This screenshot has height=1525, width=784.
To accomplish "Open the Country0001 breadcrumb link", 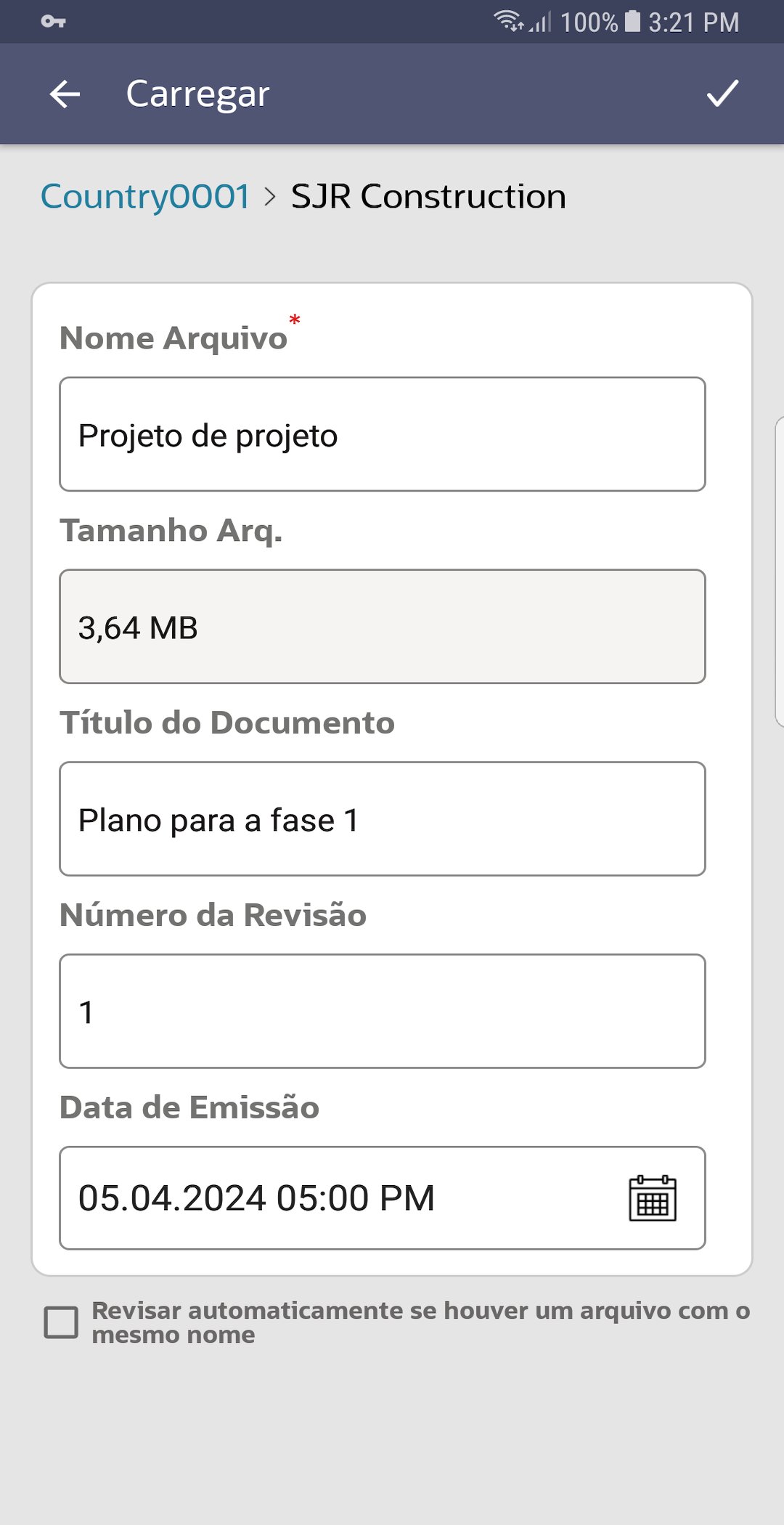I will tap(145, 197).
